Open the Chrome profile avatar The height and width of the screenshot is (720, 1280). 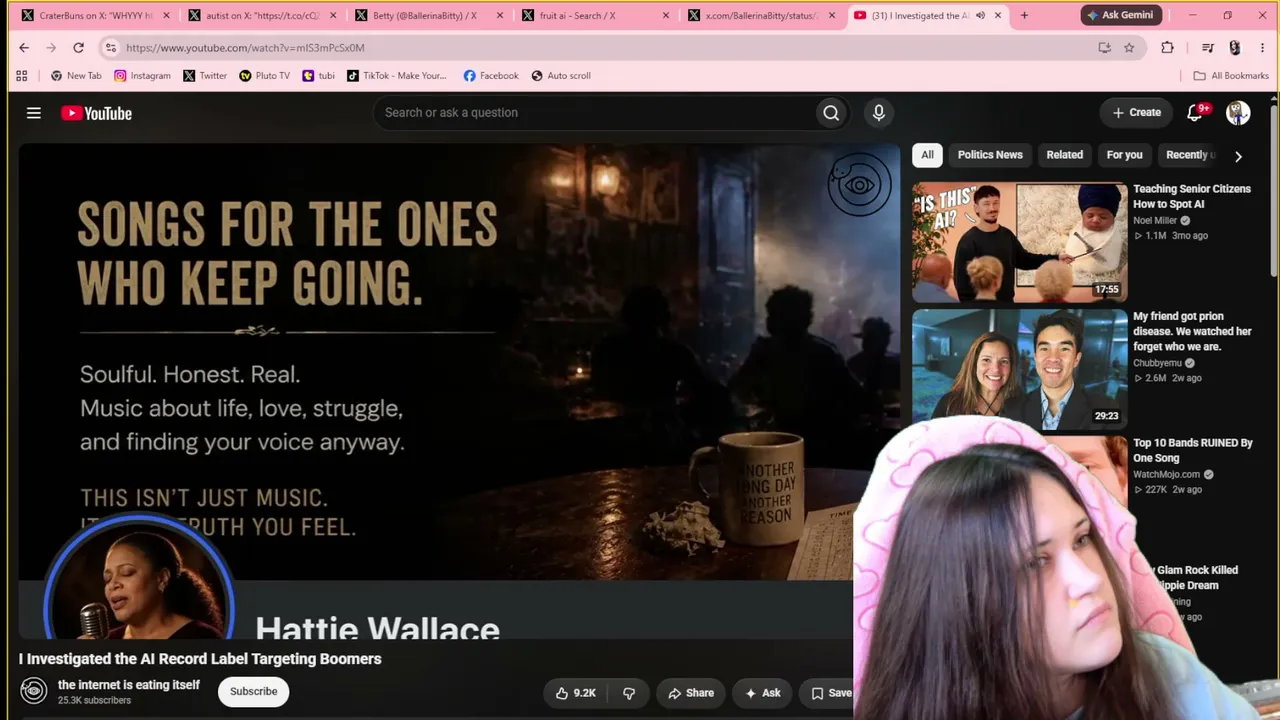click(1235, 47)
